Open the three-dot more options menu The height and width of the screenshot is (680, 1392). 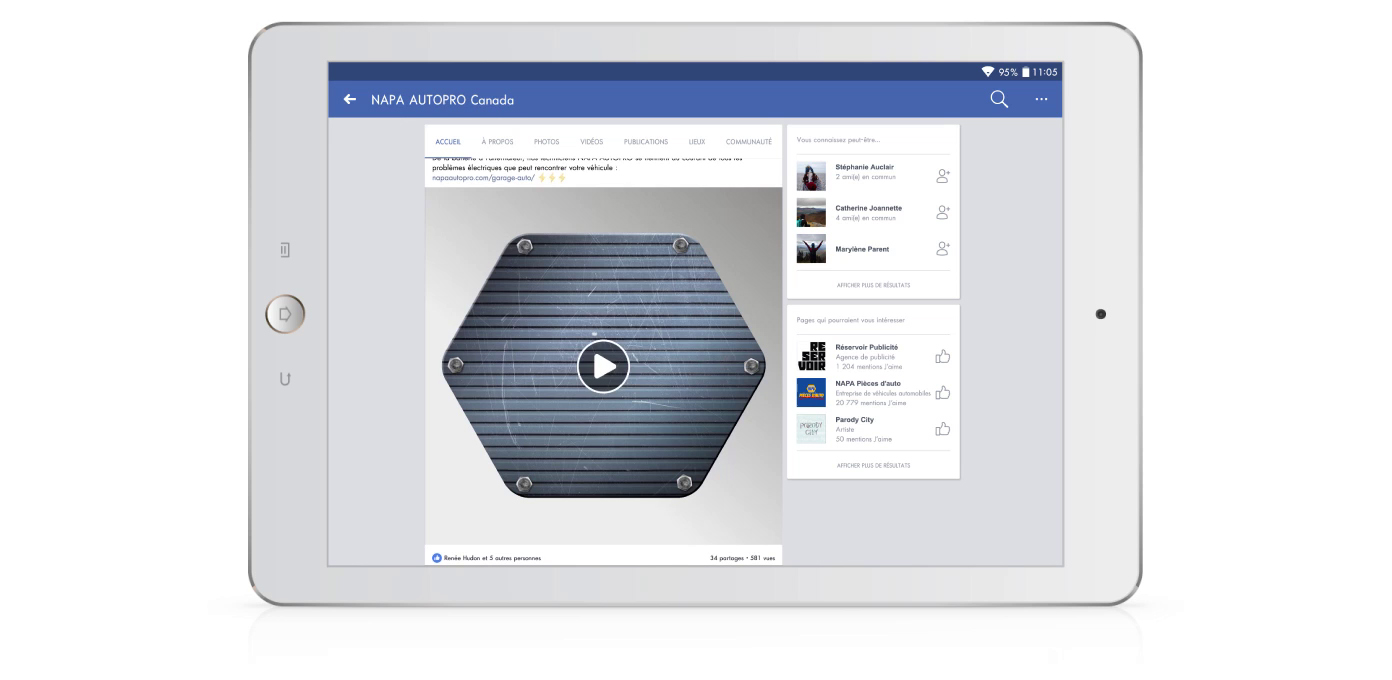point(1041,100)
